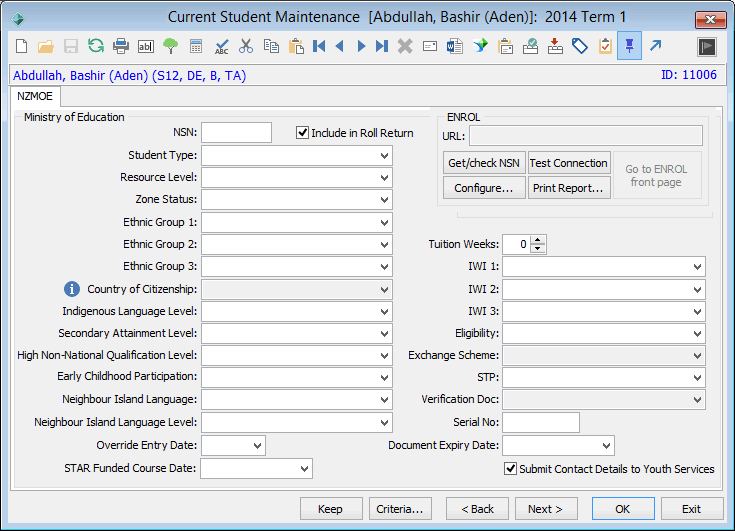Copy using the two pages icon

[x=271, y=46]
